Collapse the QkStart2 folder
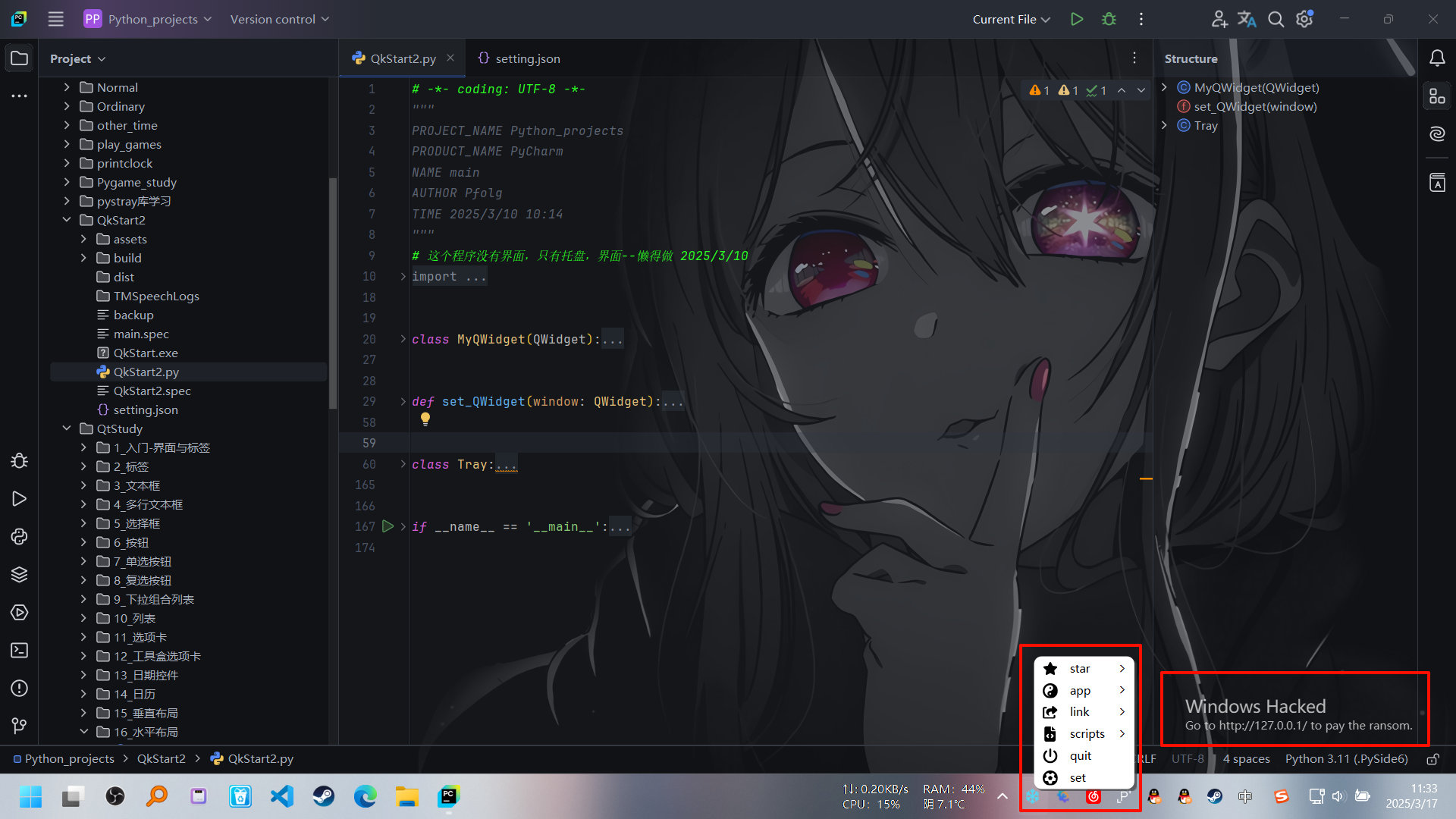The height and width of the screenshot is (819, 1456). pyautogui.click(x=67, y=220)
